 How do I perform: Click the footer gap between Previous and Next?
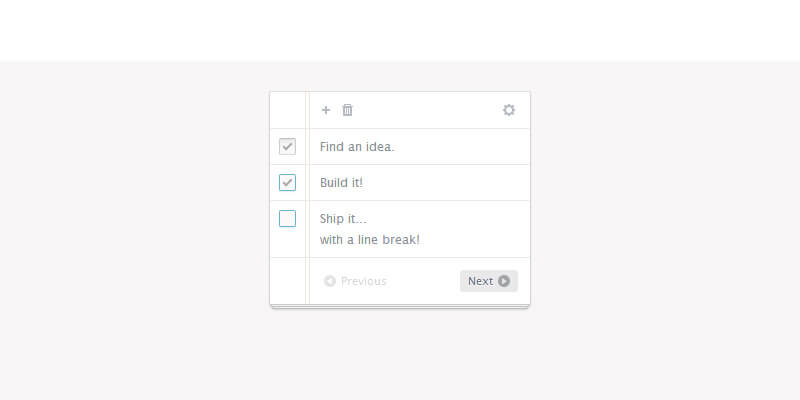tap(423, 281)
